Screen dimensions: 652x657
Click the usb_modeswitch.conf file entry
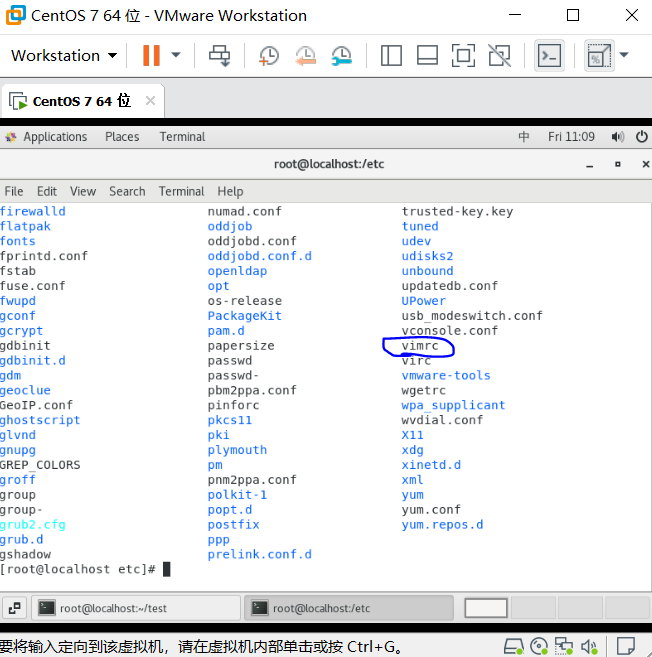472,316
